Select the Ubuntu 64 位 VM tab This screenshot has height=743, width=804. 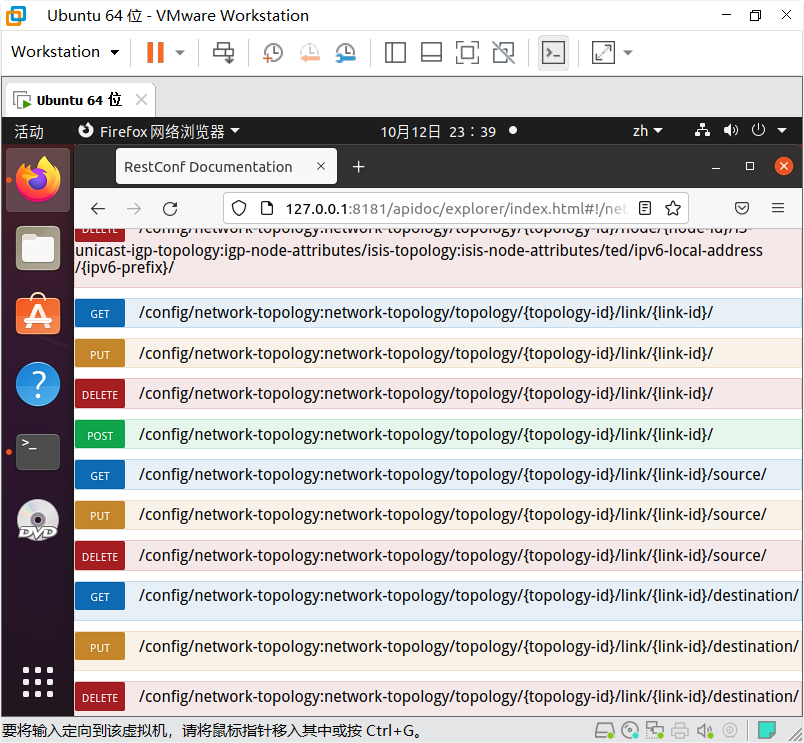click(79, 99)
